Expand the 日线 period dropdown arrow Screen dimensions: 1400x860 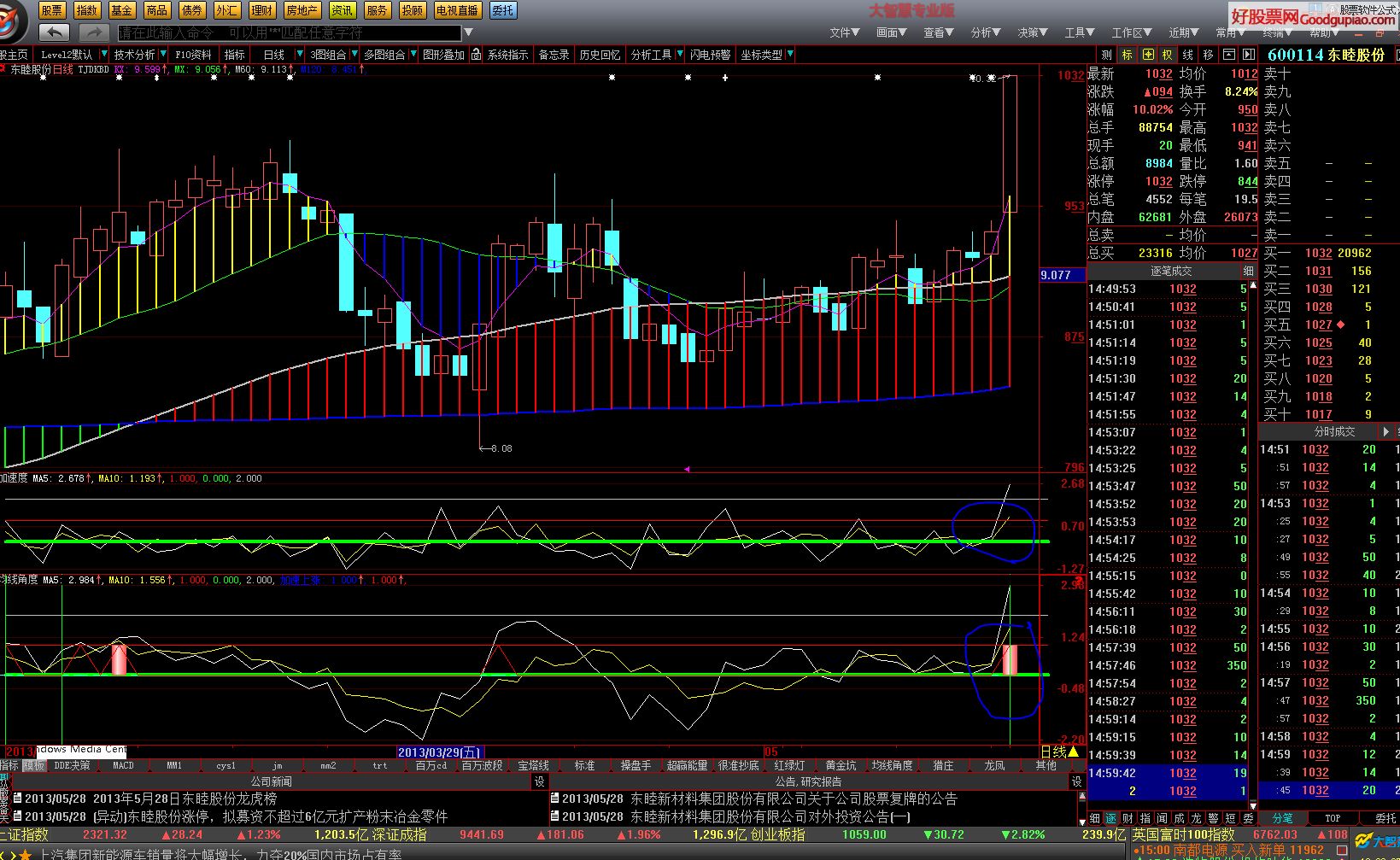(x=299, y=55)
